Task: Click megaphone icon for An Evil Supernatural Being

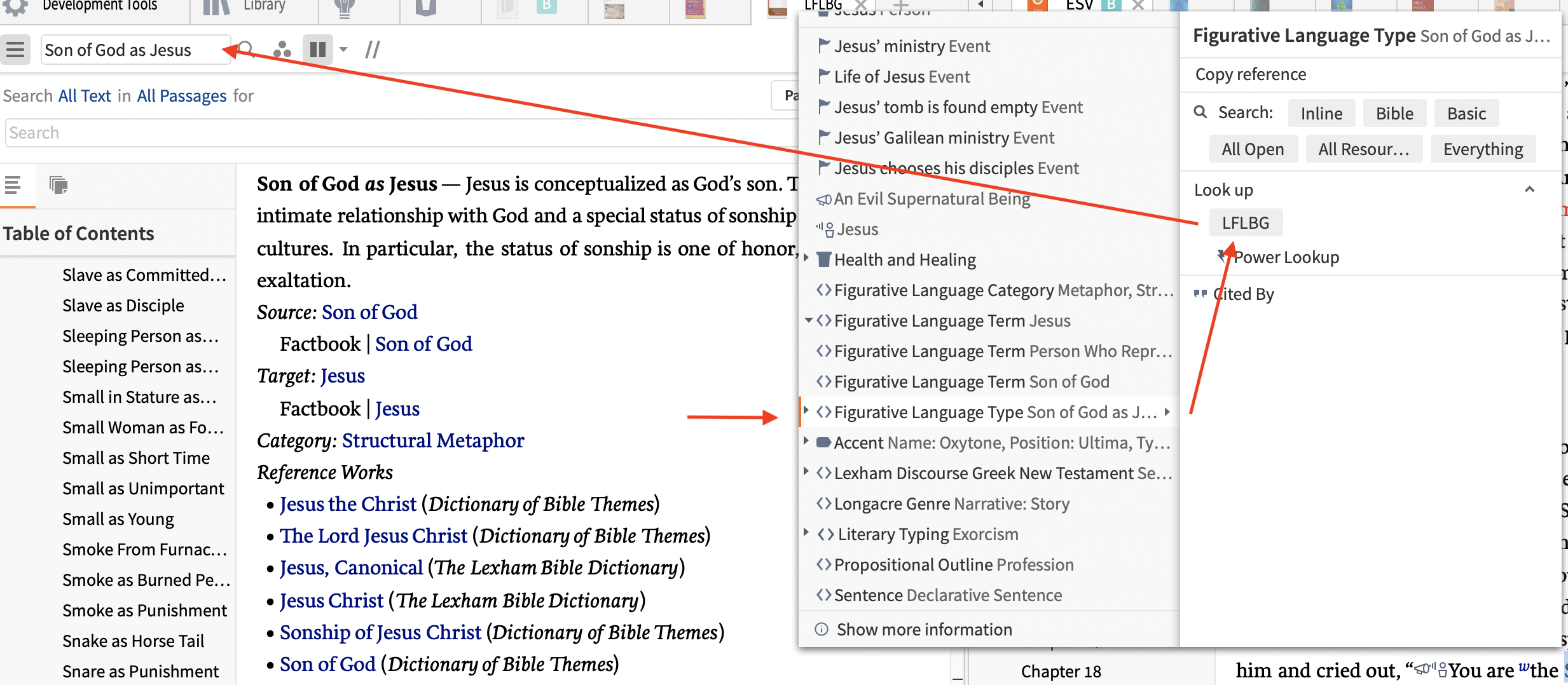Action: click(x=824, y=200)
